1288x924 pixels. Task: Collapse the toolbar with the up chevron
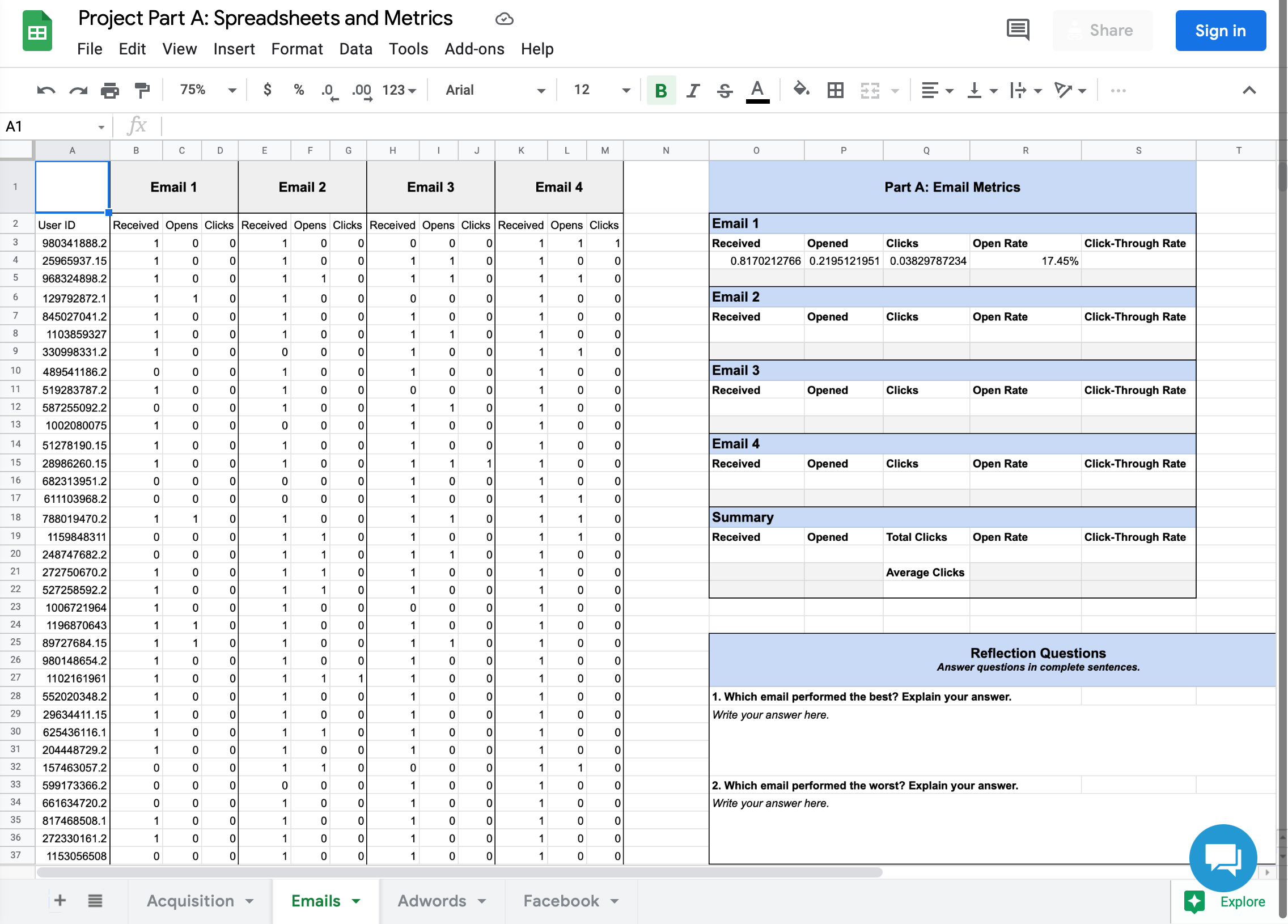1249,90
